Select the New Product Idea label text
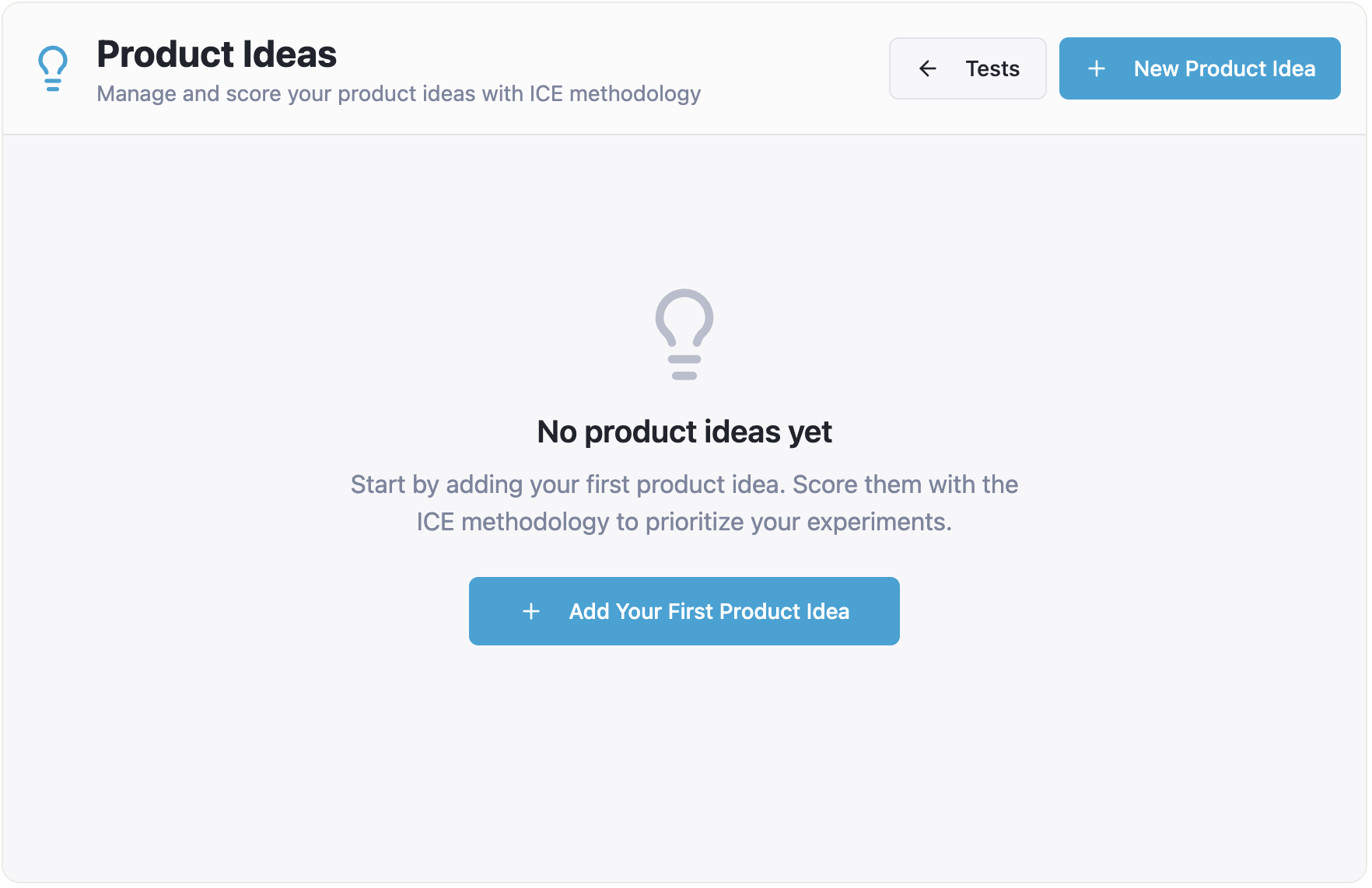Viewport: 1372px width, 888px height. pos(1224,68)
